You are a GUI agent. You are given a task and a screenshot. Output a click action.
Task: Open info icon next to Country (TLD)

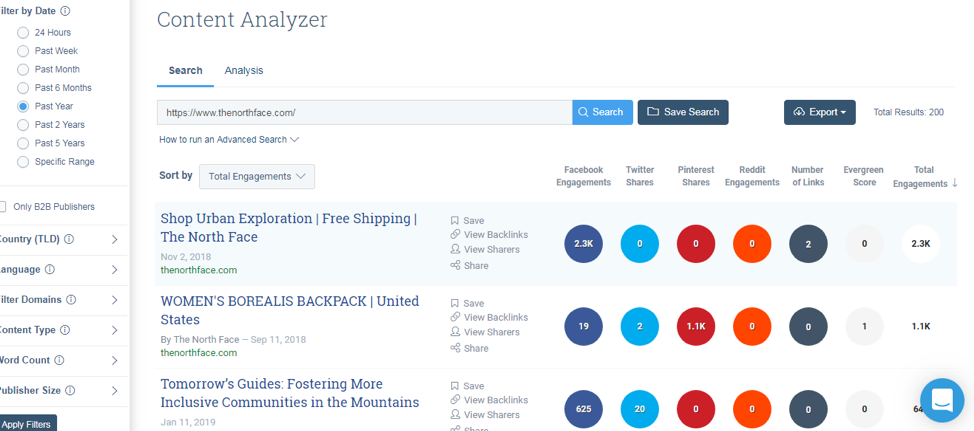tap(69, 239)
